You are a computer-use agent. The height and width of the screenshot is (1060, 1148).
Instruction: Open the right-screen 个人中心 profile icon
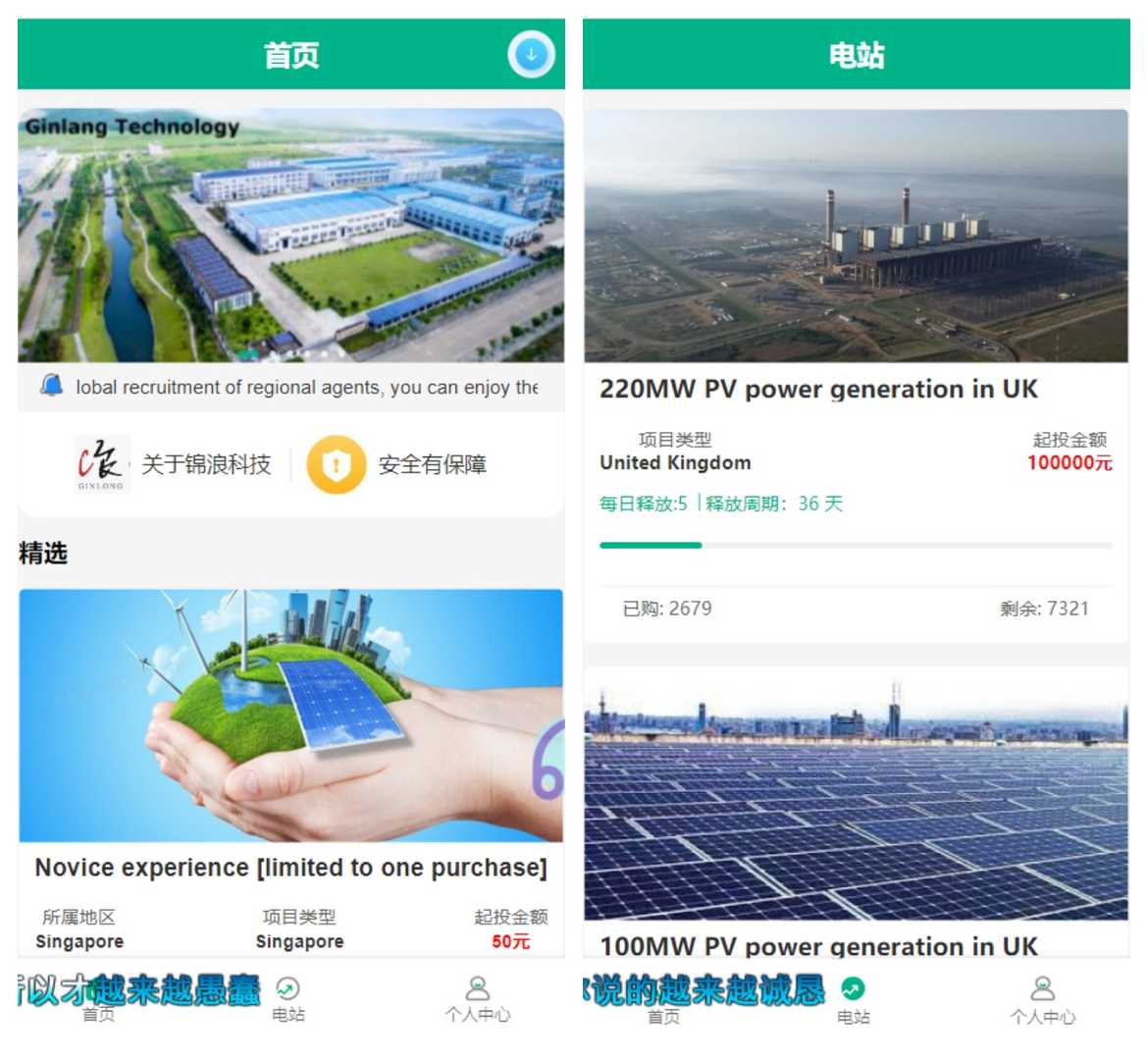(x=1043, y=988)
